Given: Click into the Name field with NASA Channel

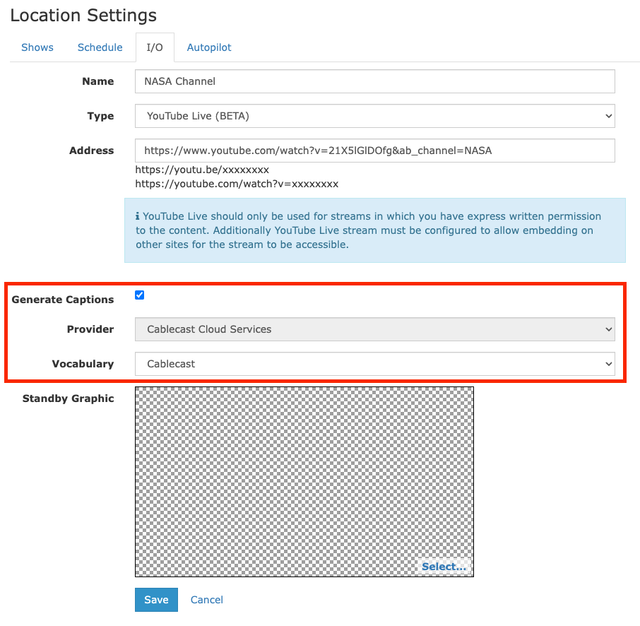Looking at the screenshot, I should (x=375, y=81).
